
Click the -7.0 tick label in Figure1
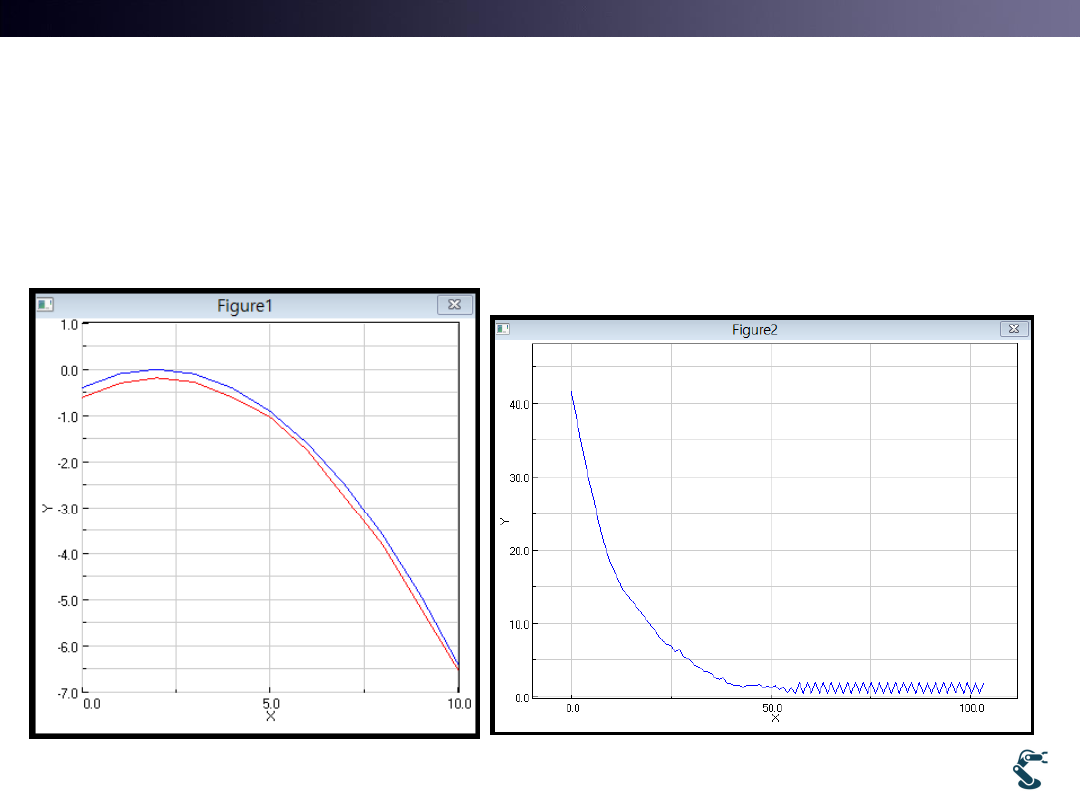tap(66, 692)
